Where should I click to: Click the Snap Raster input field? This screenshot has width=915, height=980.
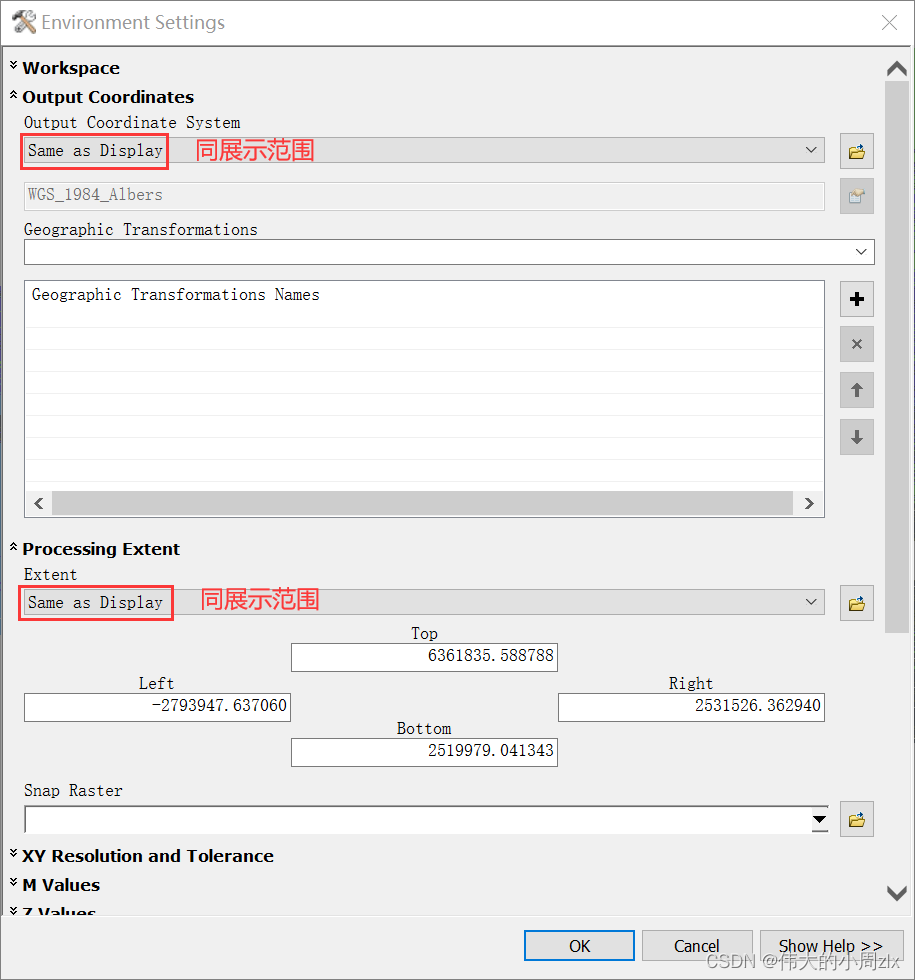point(418,819)
